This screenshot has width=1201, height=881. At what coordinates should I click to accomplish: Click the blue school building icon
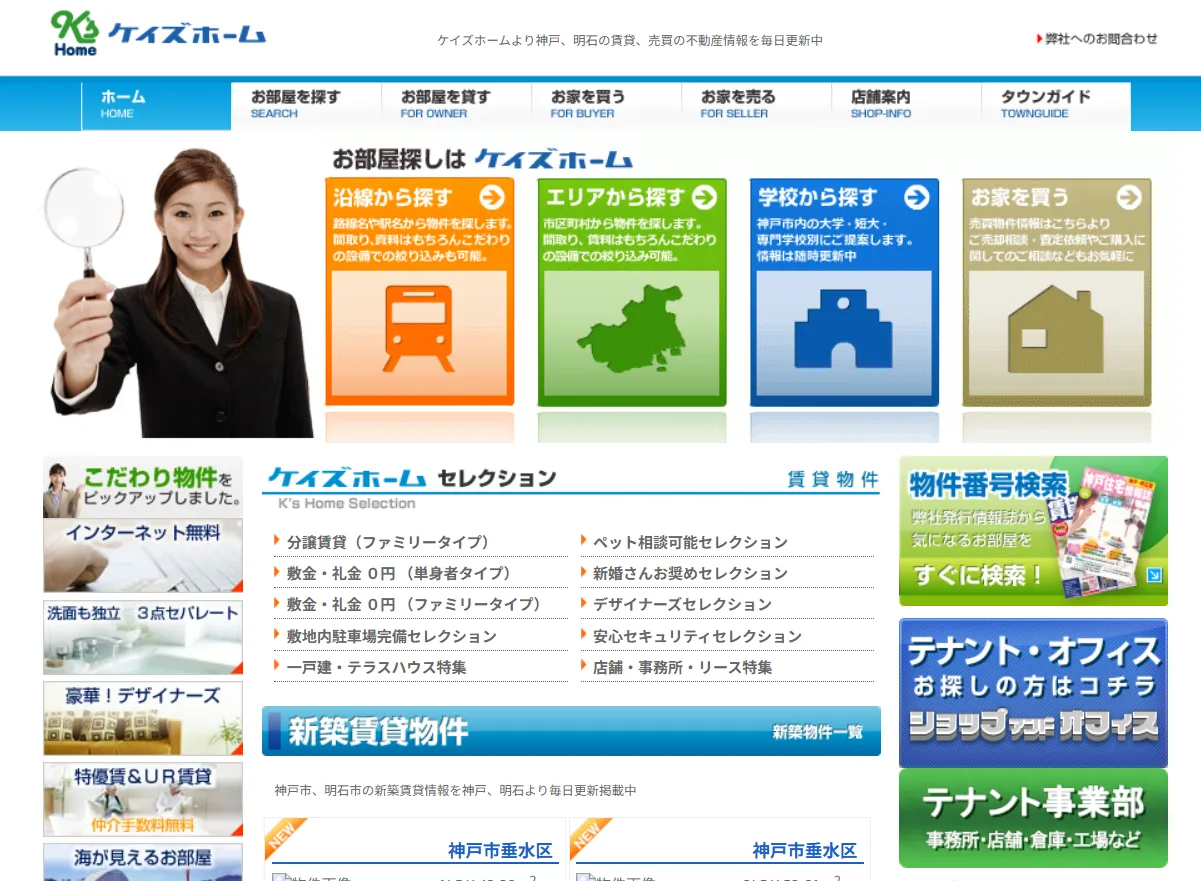(843, 330)
